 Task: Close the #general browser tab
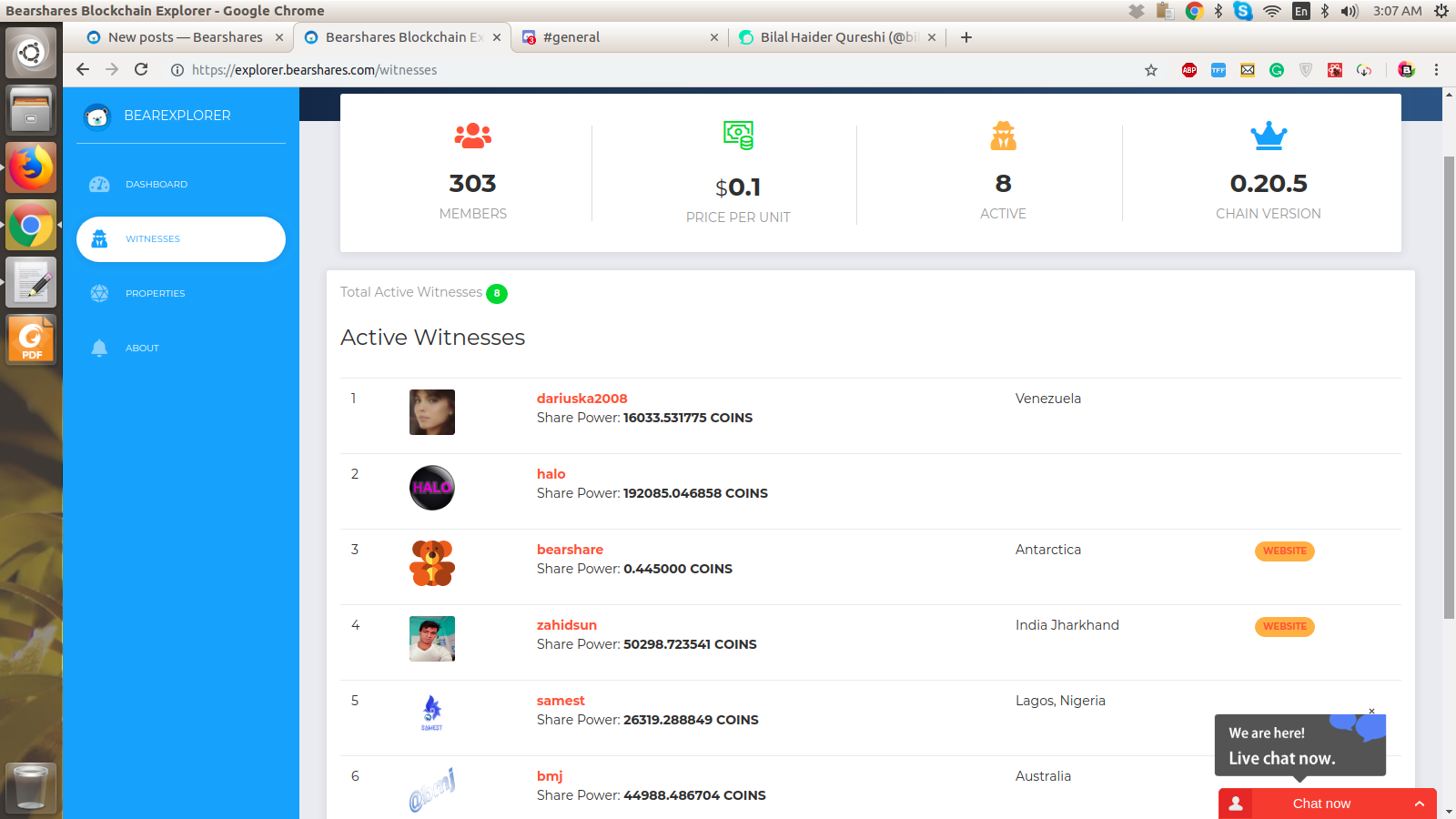pos(714,37)
